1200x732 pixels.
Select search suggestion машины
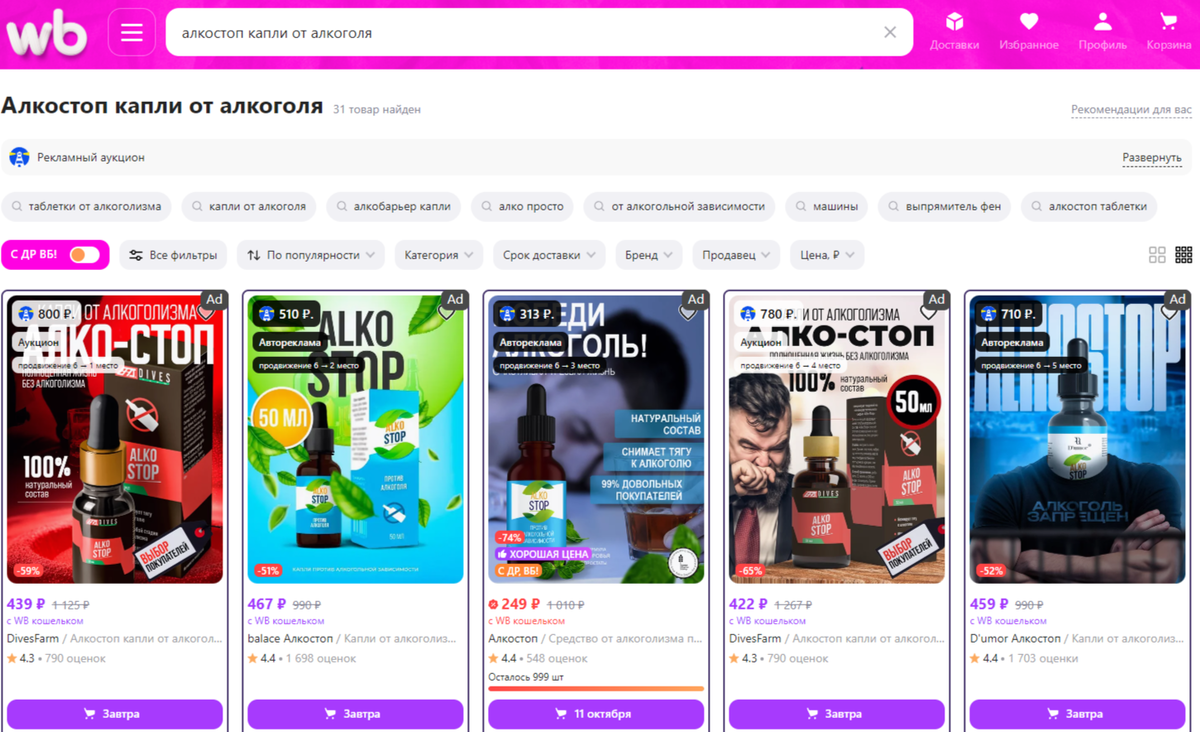click(x=827, y=207)
